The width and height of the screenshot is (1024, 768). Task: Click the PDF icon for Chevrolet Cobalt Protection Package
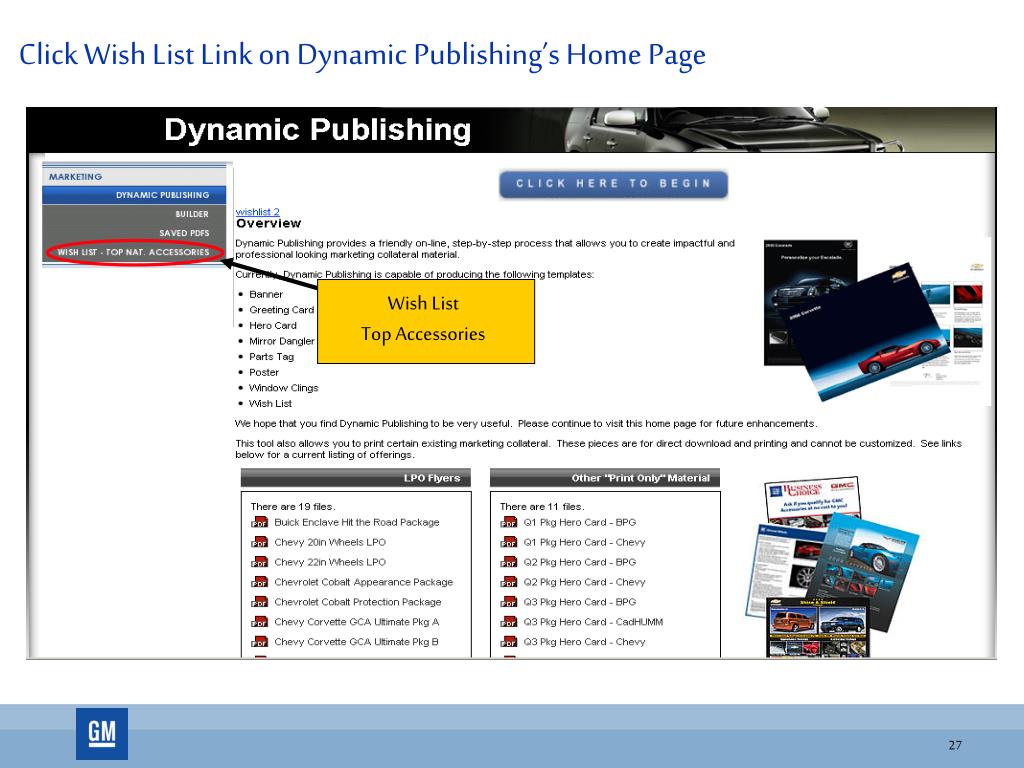pos(259,602)
